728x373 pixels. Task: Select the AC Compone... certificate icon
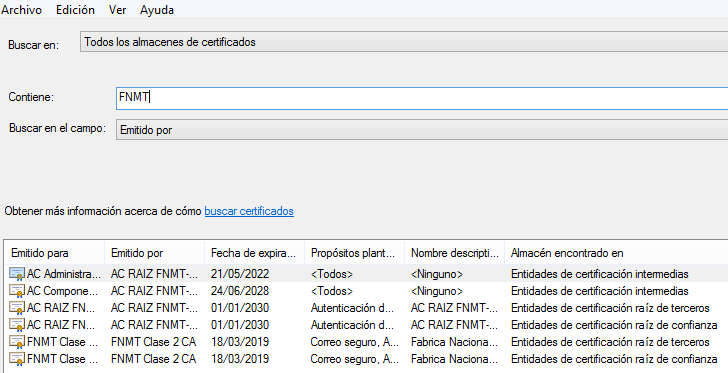click(17, 291)
